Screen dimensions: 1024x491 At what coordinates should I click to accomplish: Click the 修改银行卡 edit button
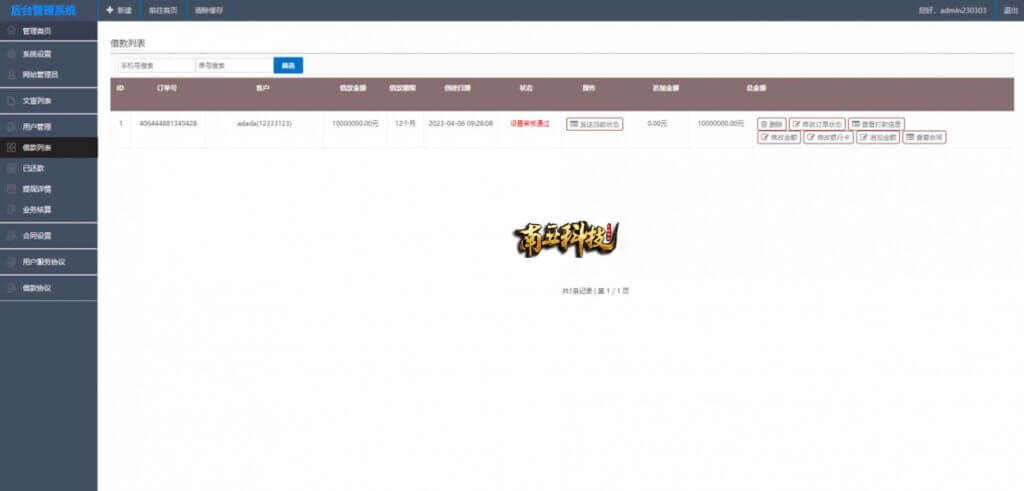828,137
